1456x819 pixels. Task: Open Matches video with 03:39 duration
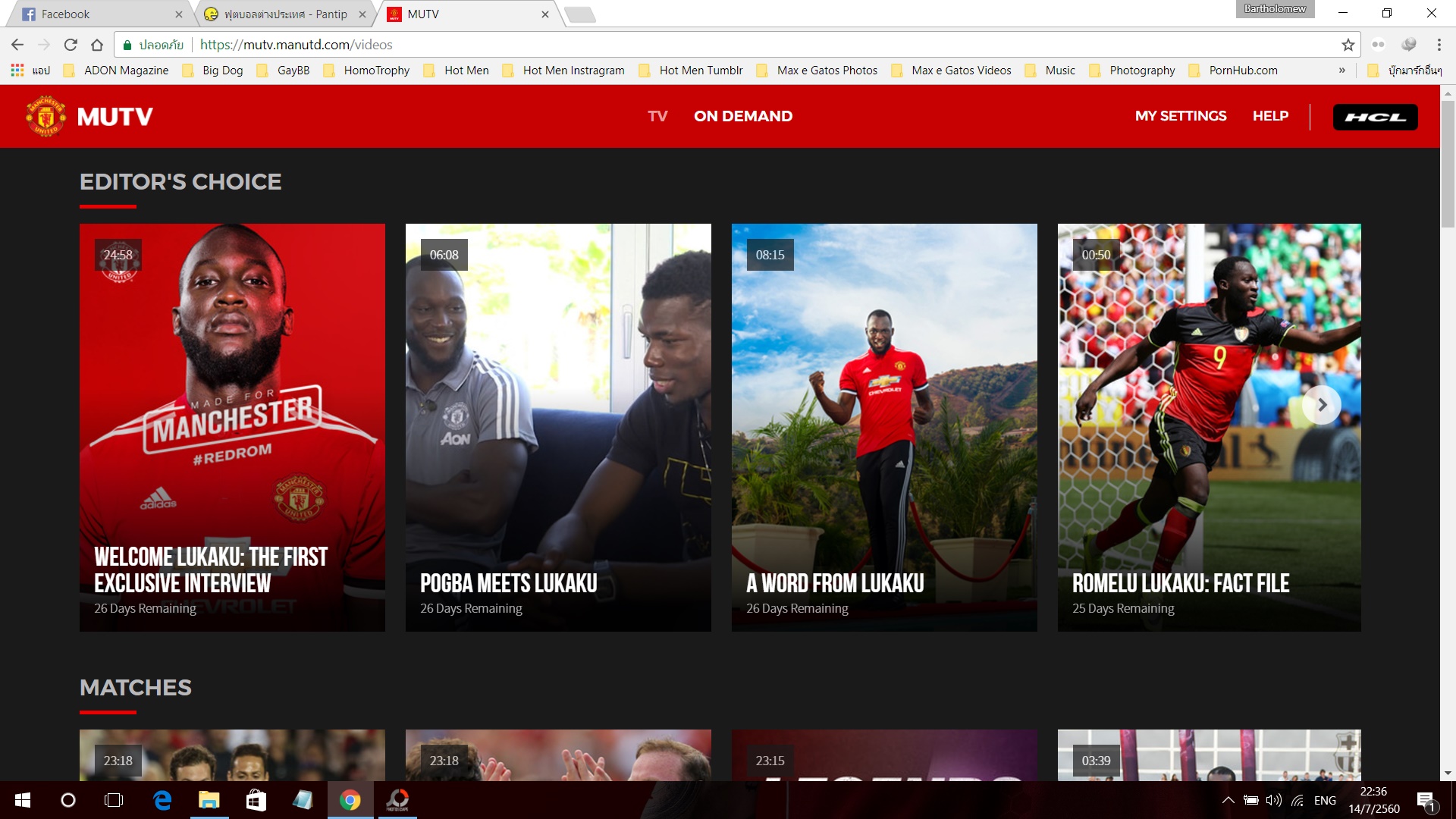pyautogui.click(x=1209, y=755)
